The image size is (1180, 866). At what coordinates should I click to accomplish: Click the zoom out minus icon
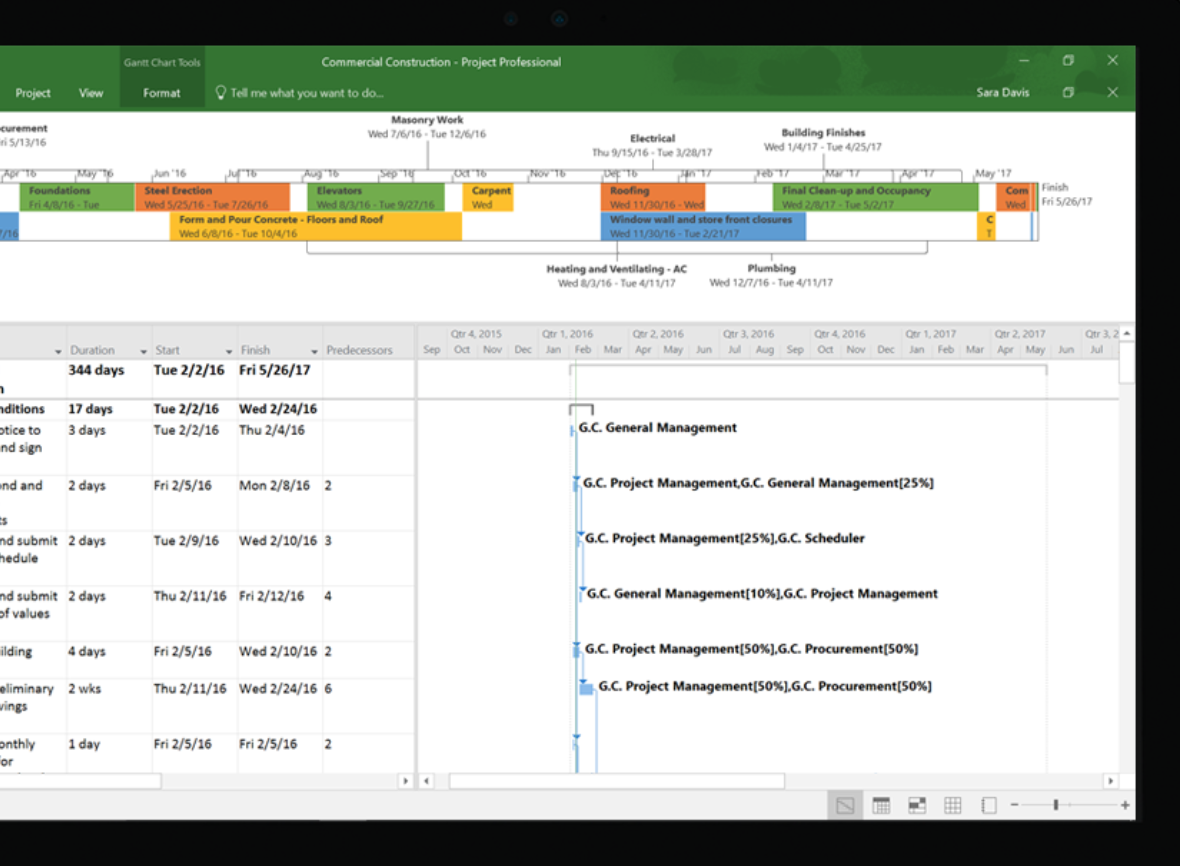(1014, 805)
